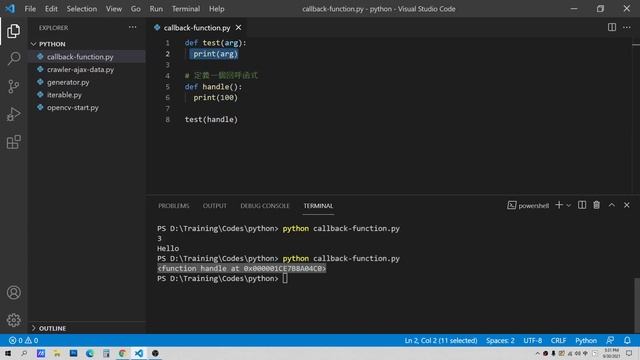Image resolution: width=640 pixels, height=360 pixels.
Task: Open the View menu
Action: point(114,9)
